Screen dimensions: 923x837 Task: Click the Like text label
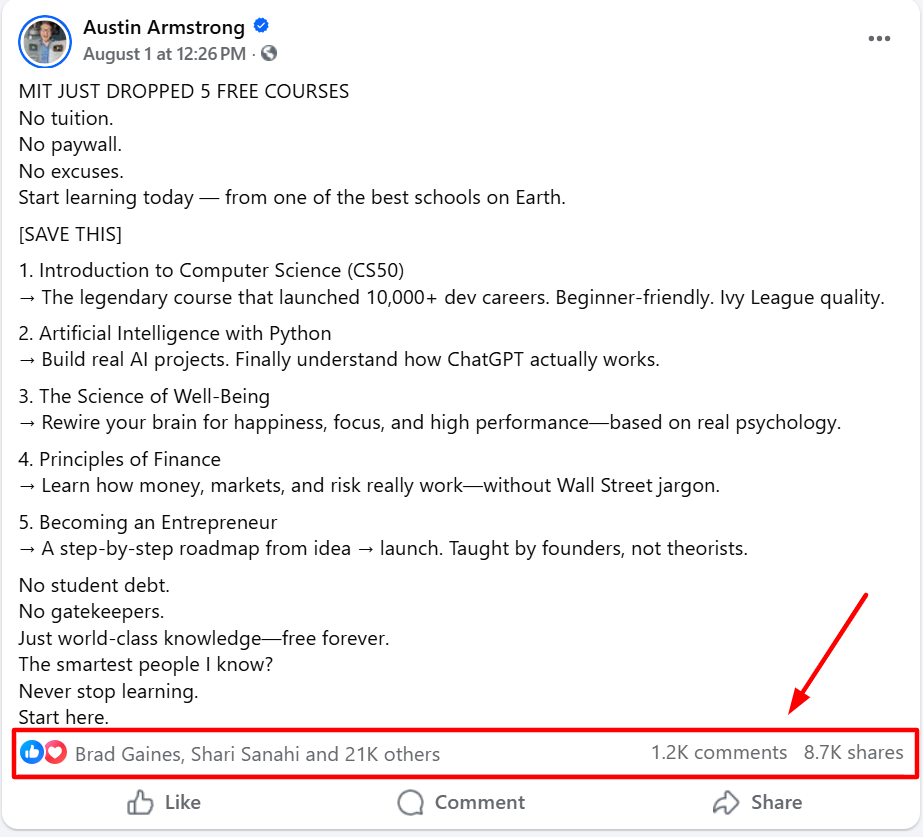pos(182,802)
